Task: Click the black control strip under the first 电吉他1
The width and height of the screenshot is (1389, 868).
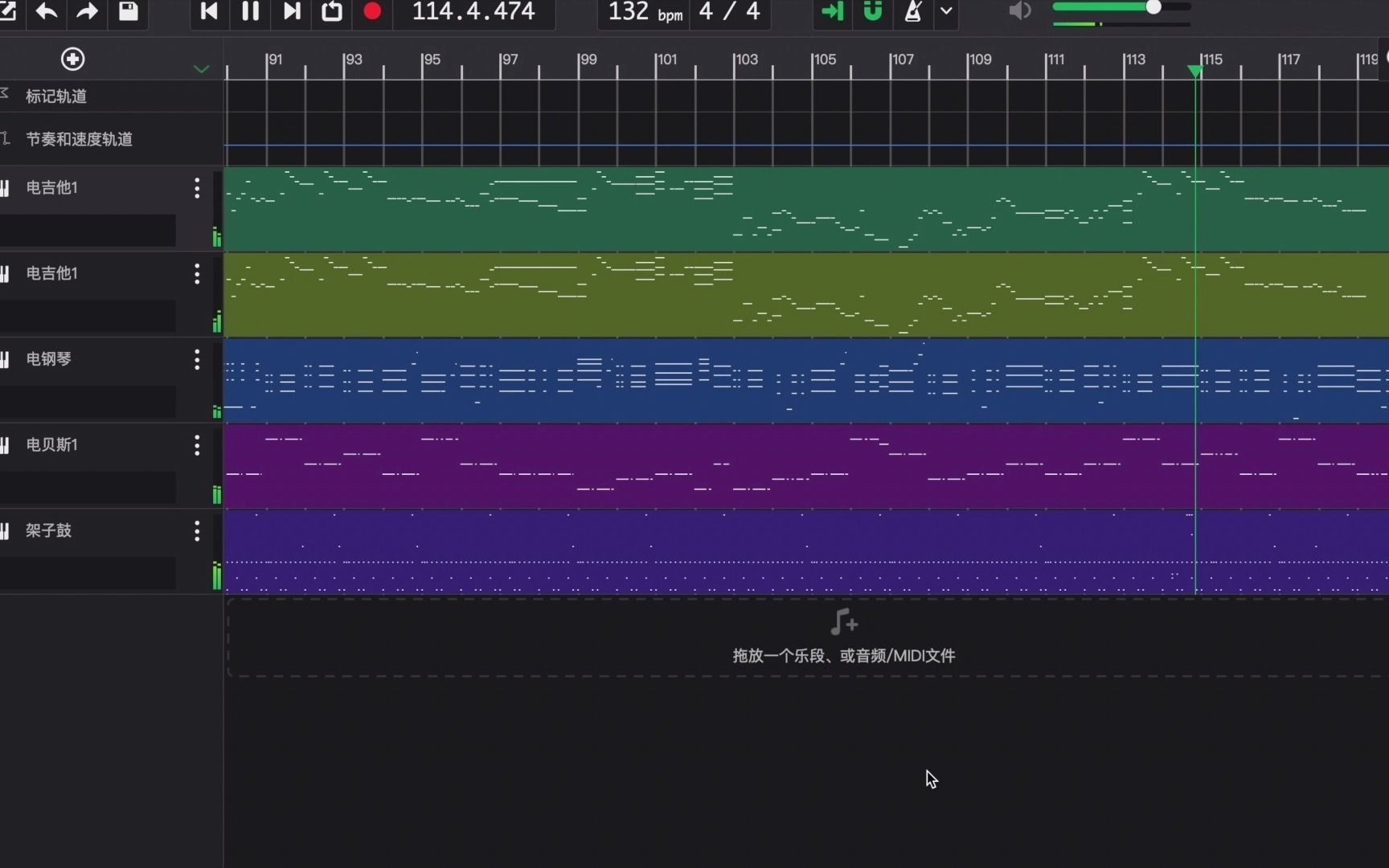Action: (88, 231)
